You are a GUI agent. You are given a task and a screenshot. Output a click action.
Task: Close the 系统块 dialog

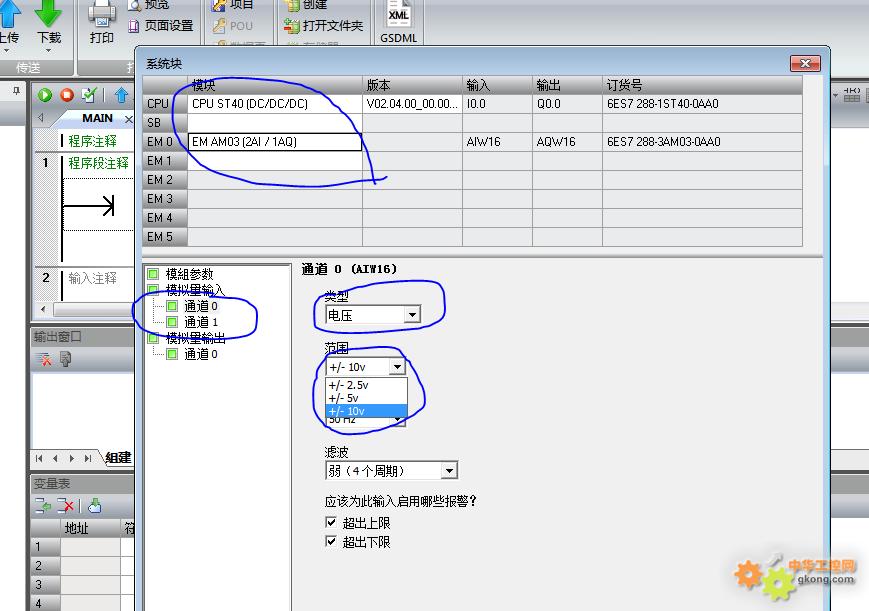(x=806, y=63)
